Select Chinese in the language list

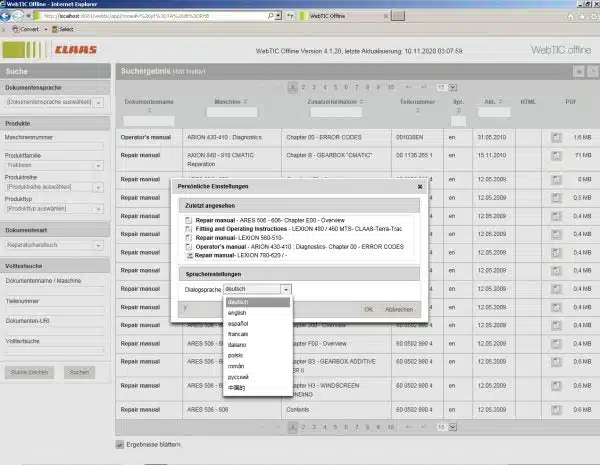pyautogui.click(x=258, y=388)
